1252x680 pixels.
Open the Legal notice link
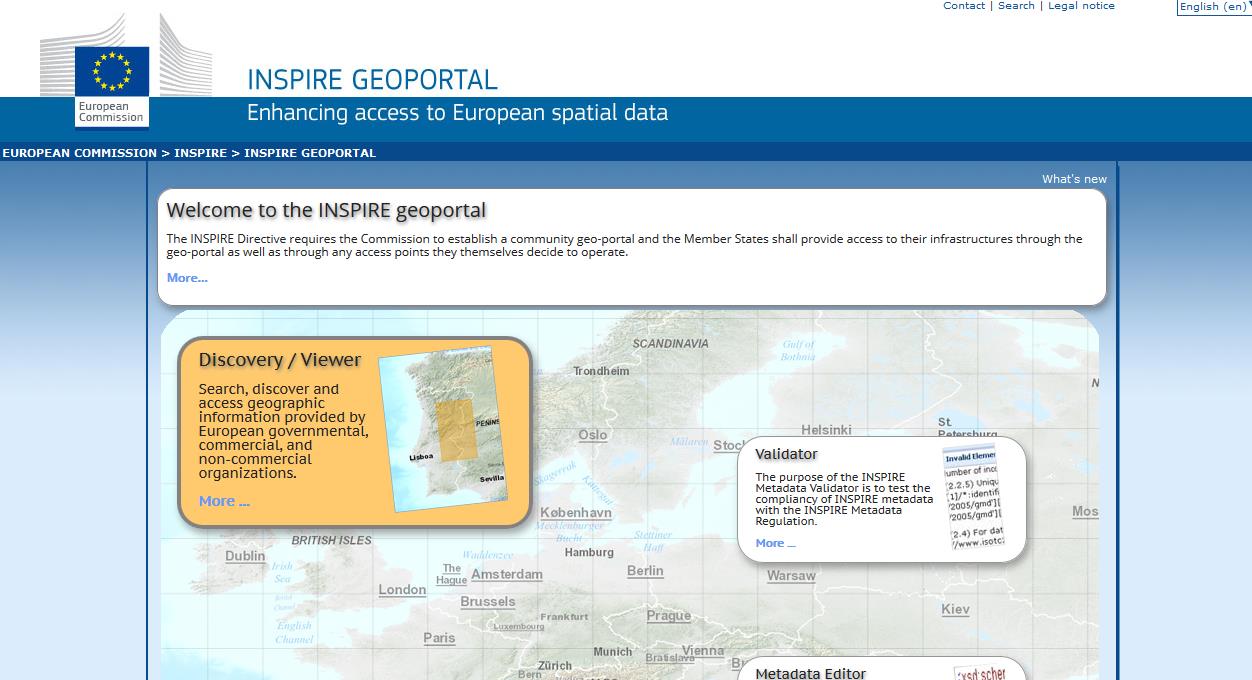pos(1081,6)
